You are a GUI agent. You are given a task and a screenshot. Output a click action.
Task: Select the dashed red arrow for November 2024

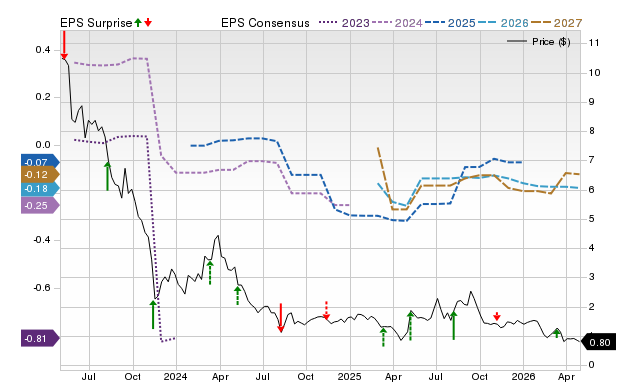pos(326,310)
